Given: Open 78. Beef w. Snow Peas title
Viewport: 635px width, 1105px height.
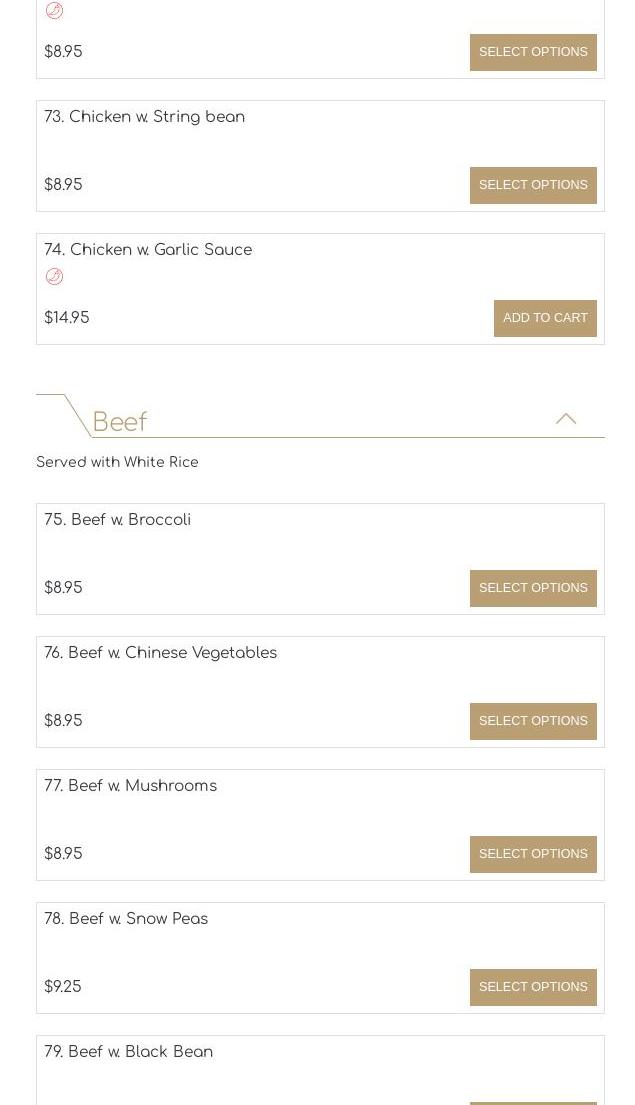Looking at the screenshot, I should coord(125,918).
